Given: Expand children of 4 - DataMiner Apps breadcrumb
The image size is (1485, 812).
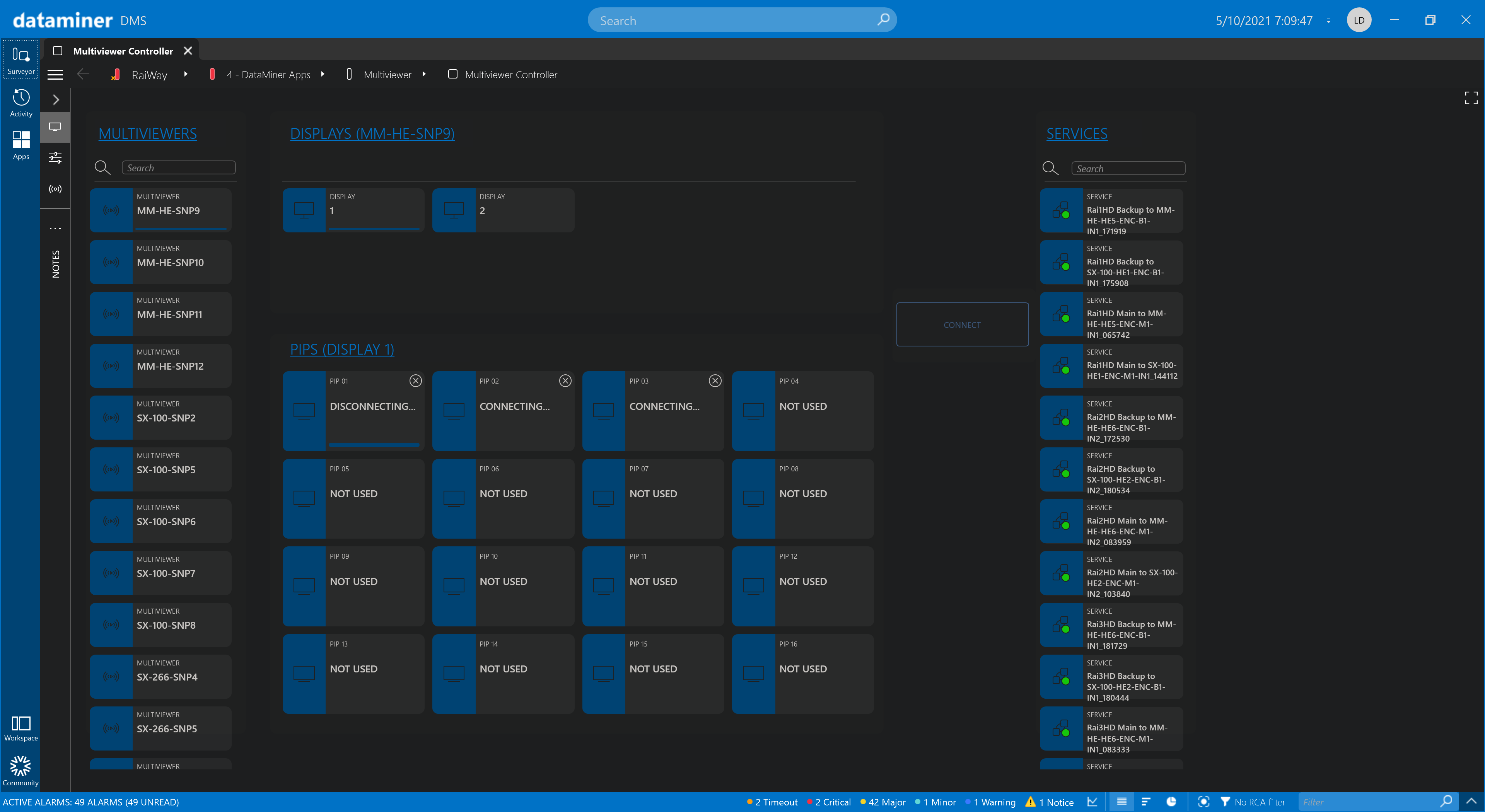Looking at the screenshot, I should (322, 74).
